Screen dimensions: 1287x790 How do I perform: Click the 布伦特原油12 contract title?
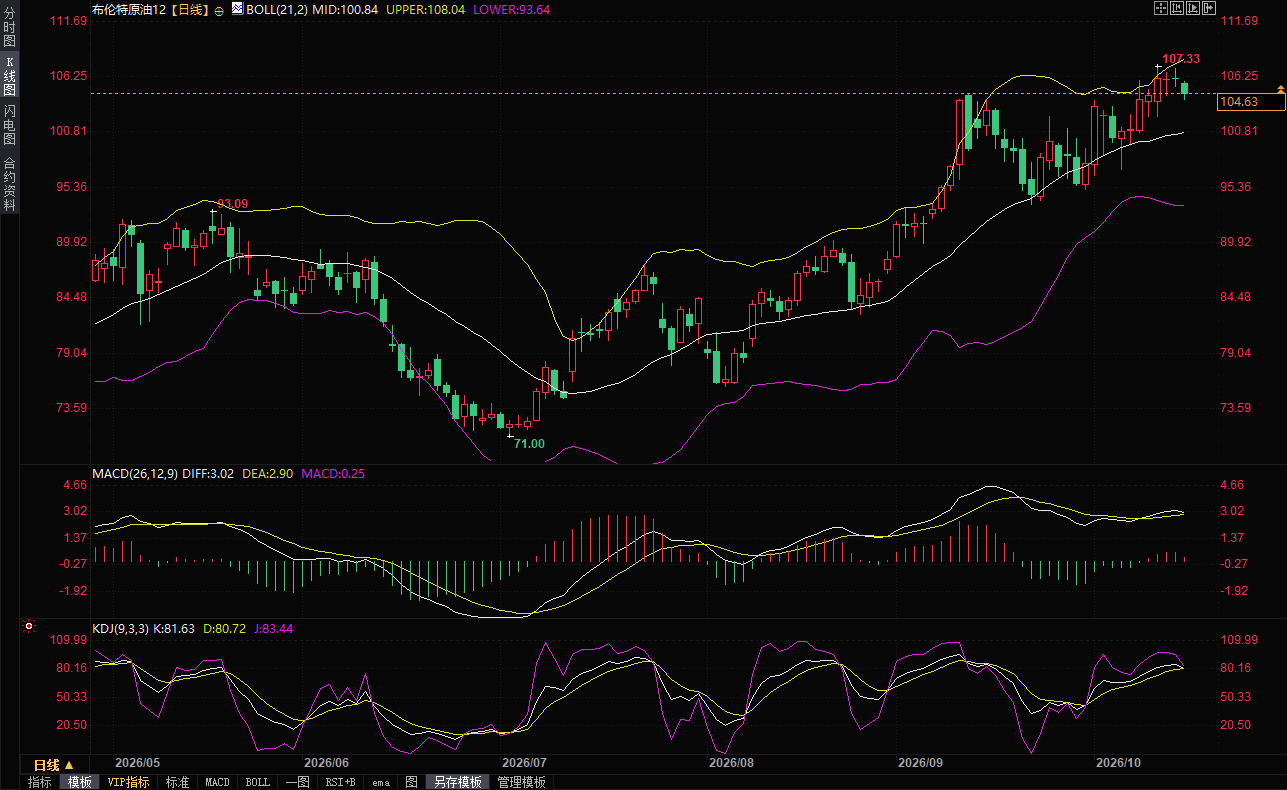[x=129, y=9]
